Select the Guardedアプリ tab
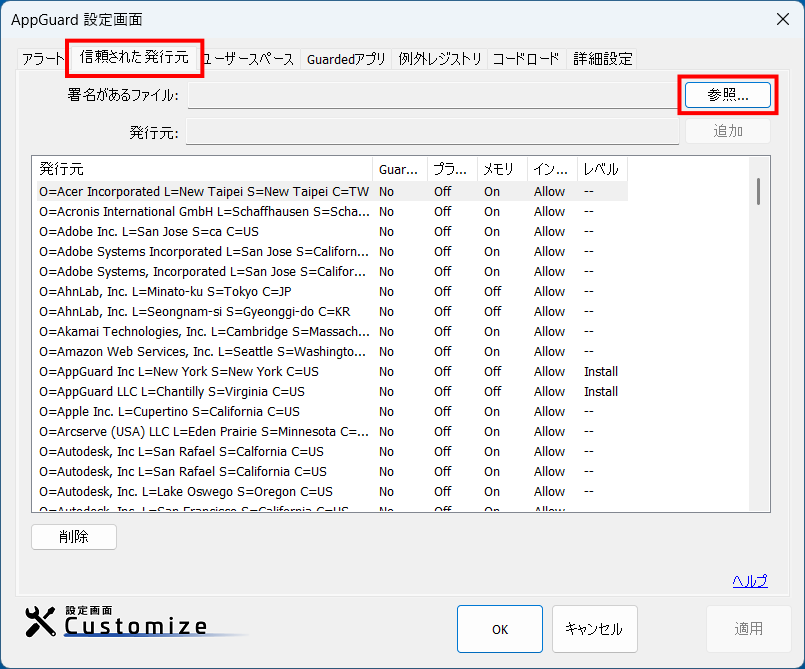805x669 pixels. [x=346, y=59]
